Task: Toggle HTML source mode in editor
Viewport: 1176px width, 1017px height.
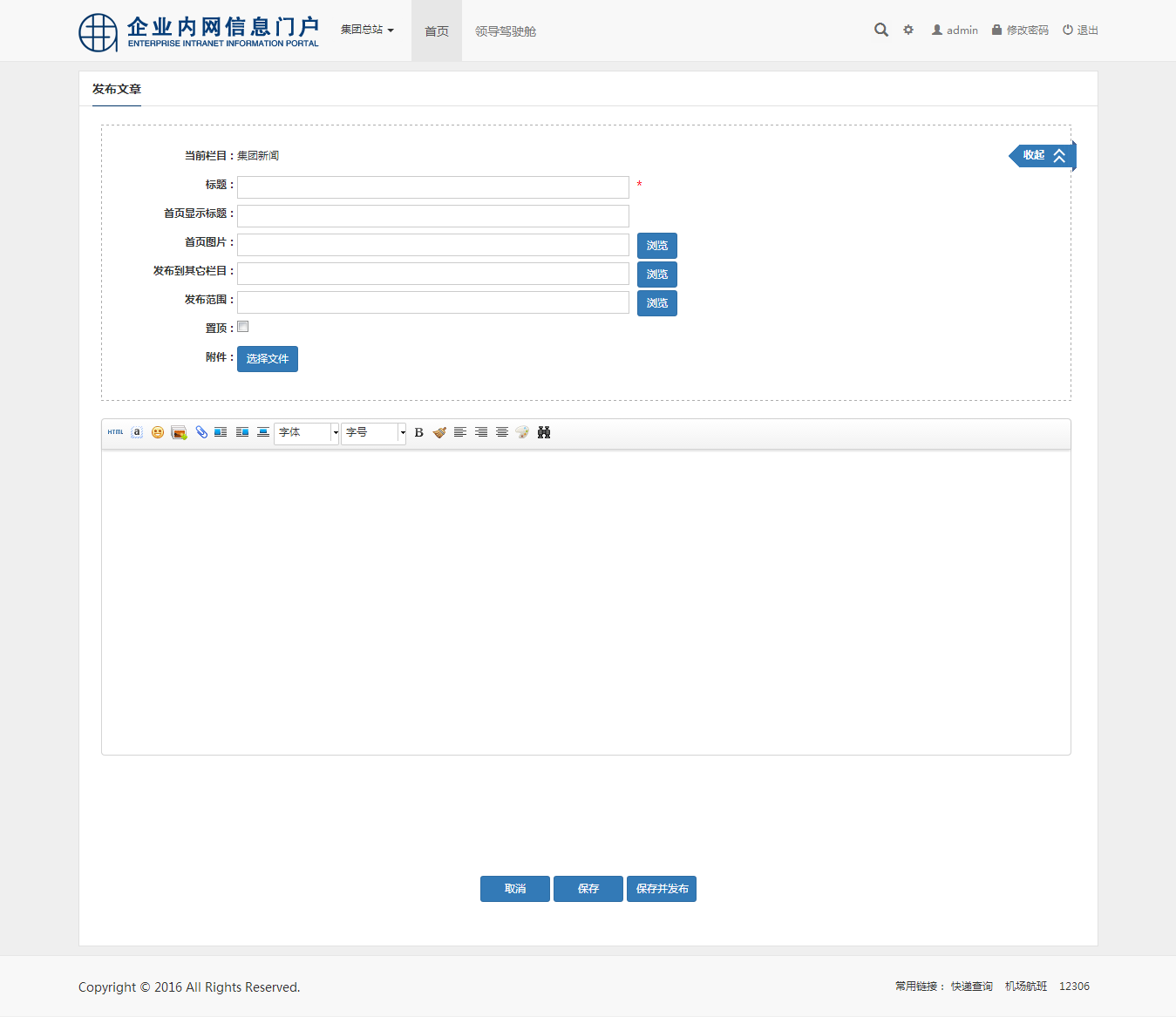Action: click(x=115, y=432)
